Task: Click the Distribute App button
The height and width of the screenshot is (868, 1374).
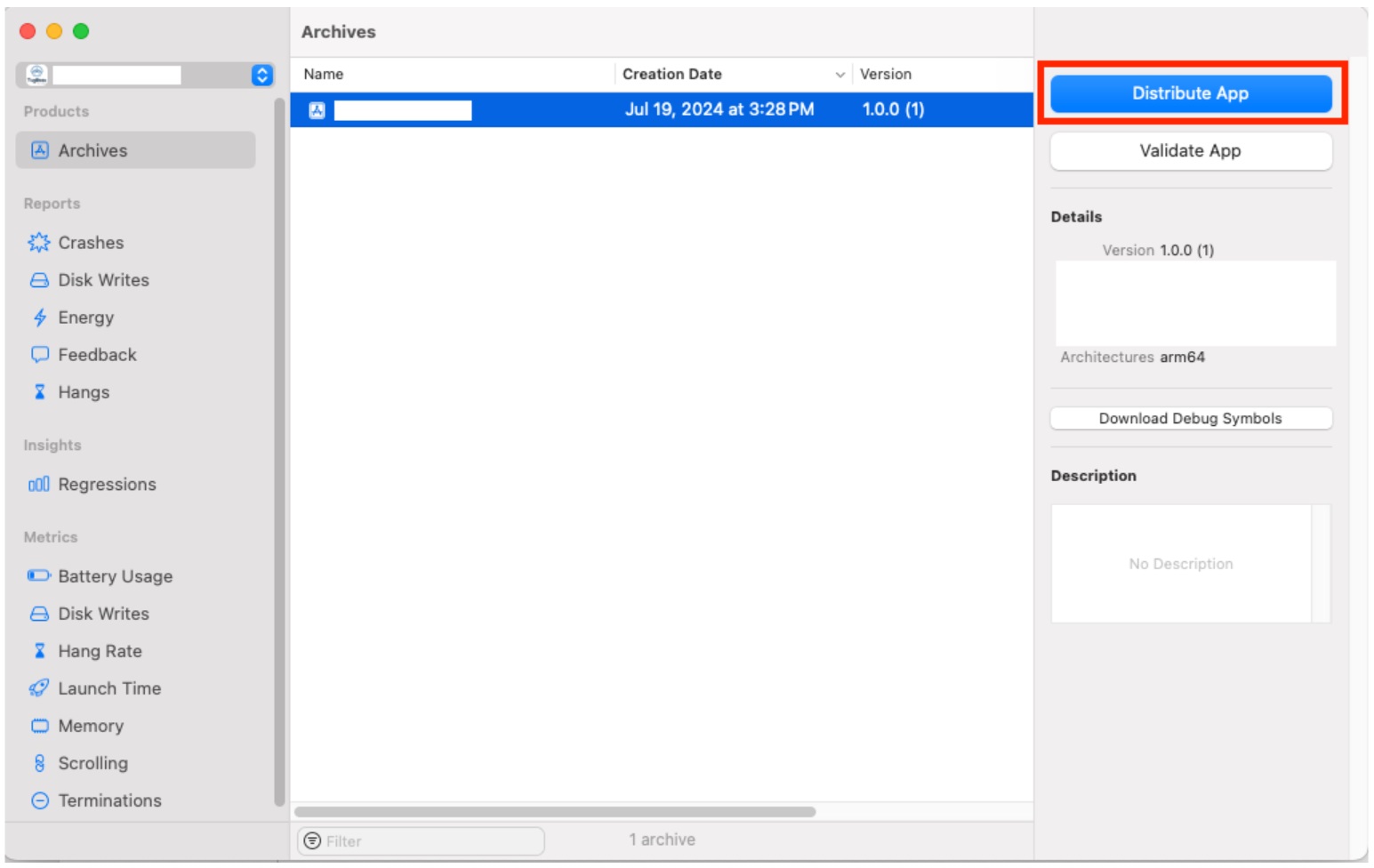Action: click(x=1190, y=93)
